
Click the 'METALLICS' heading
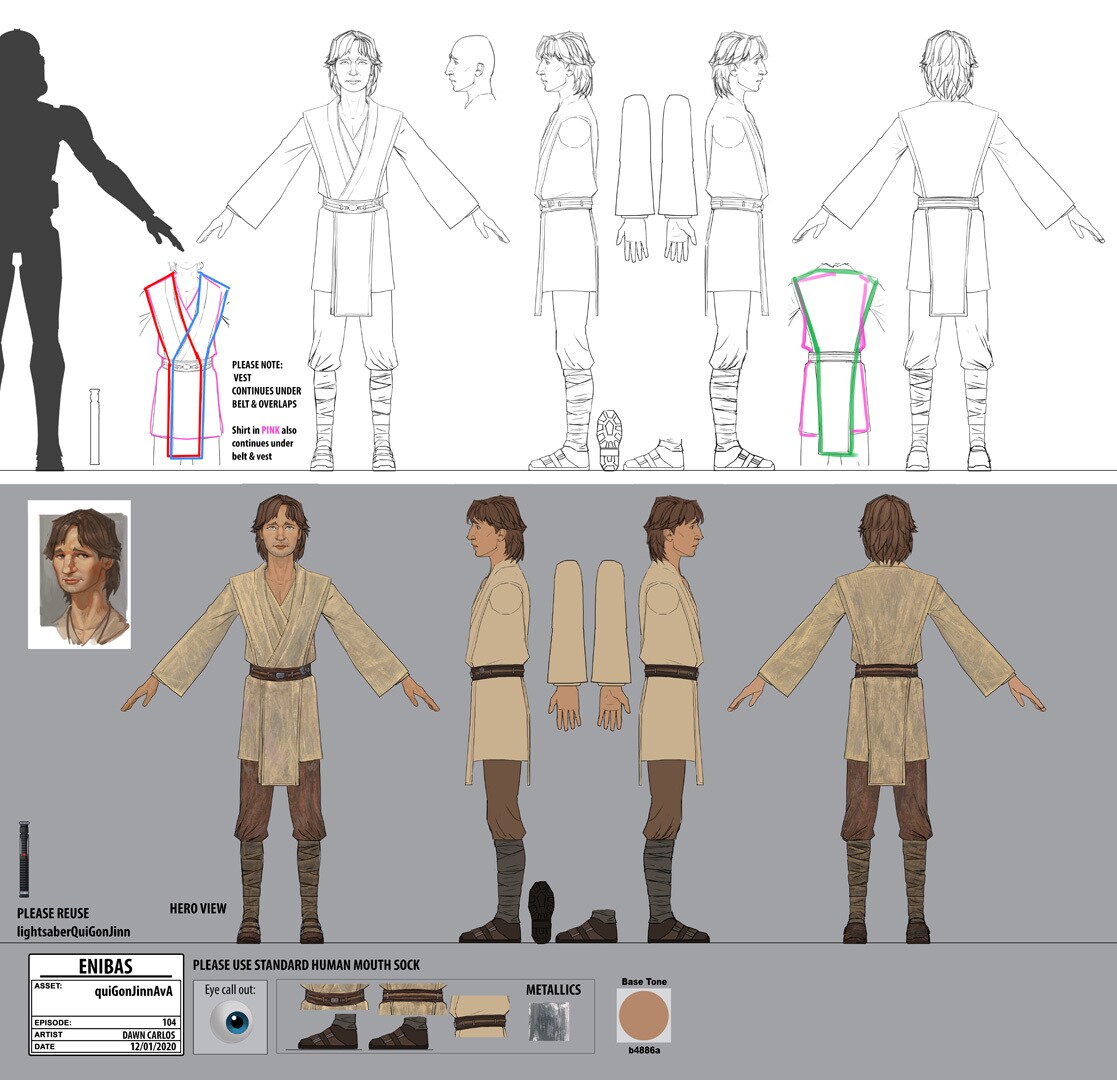pos(554,990)
